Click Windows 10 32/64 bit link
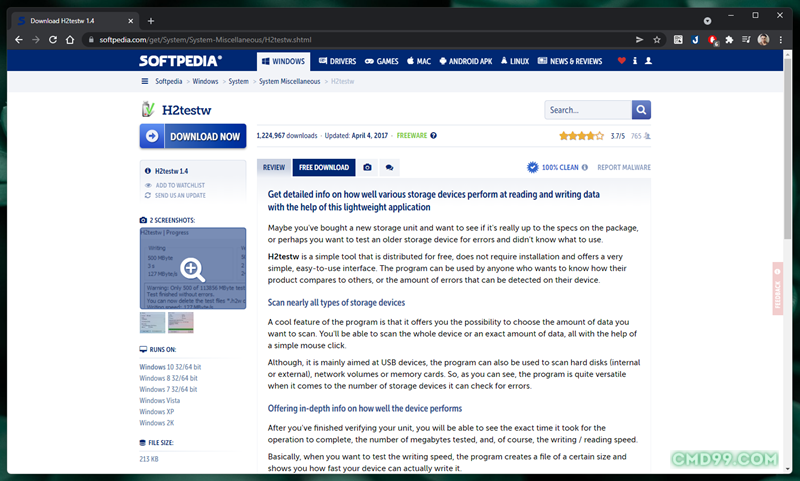 [170, 367]
